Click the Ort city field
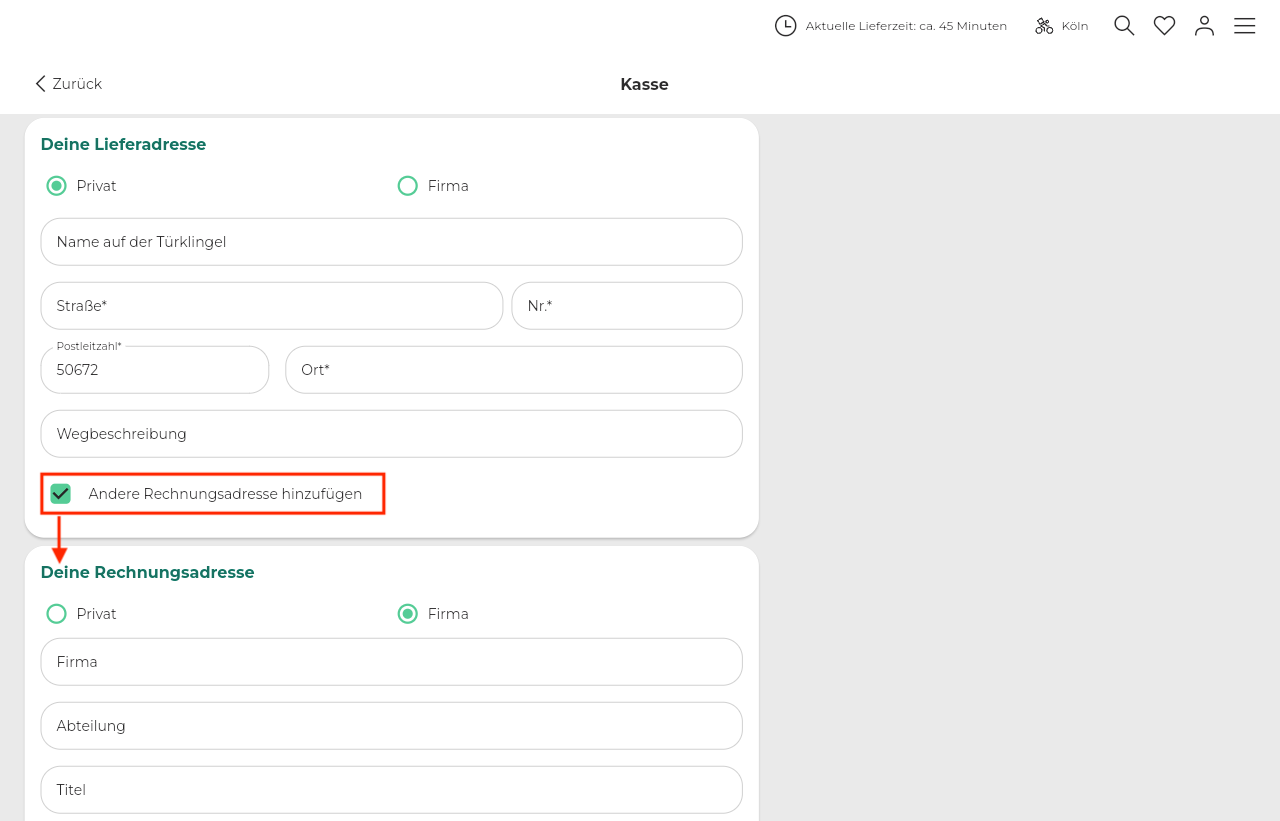Viewport: 1280px width, 821px height. [x=513, y=370]
